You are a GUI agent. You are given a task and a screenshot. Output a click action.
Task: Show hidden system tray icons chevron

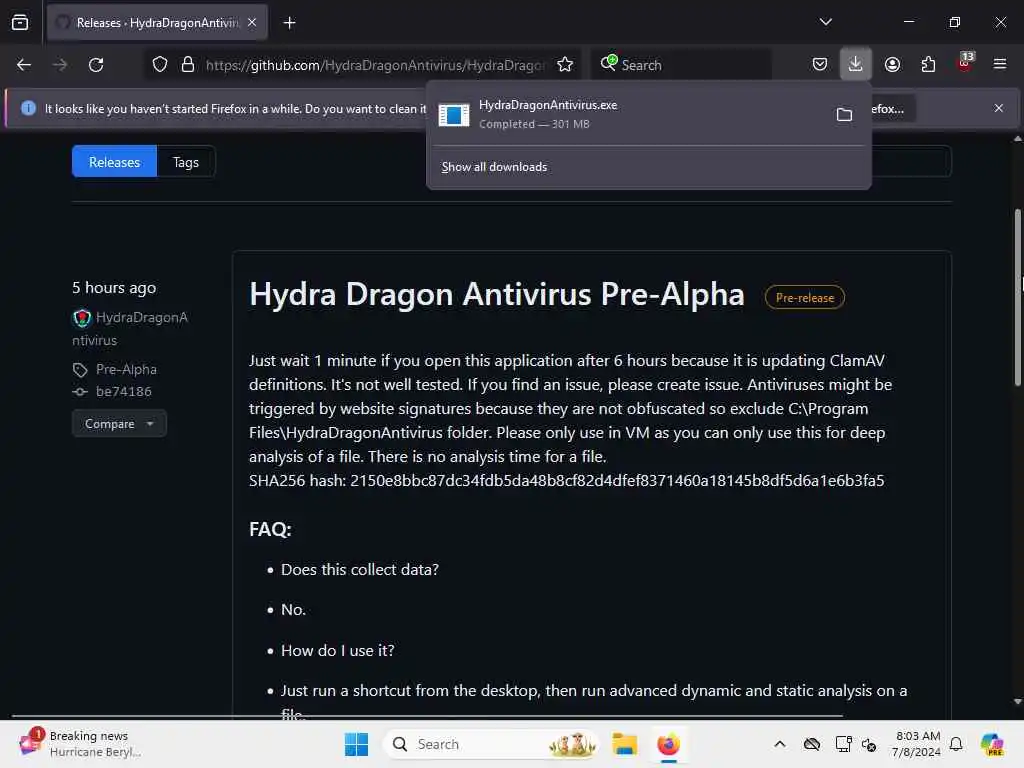point(780,744)
